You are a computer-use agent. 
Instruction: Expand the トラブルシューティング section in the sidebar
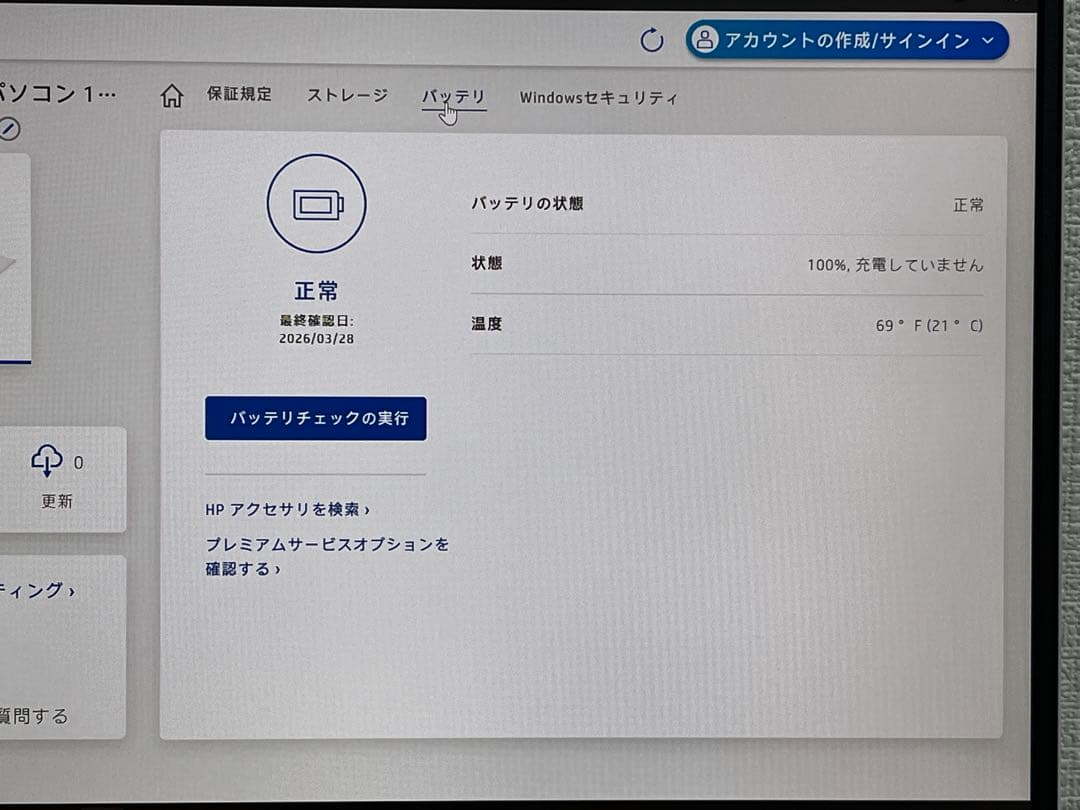tap(40, 590)
